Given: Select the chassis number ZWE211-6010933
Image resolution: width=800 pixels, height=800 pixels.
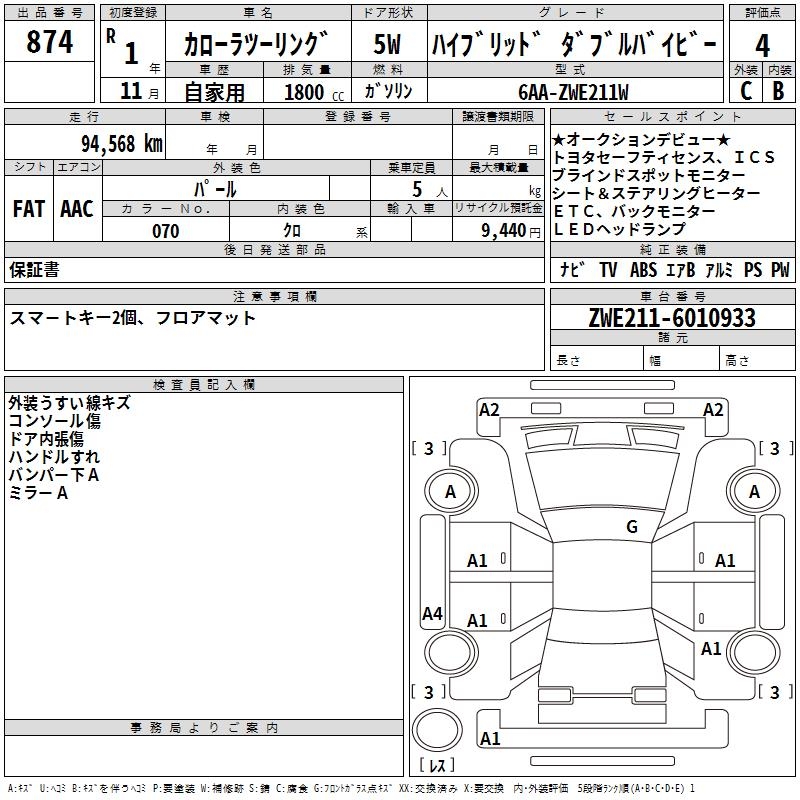Looking at the screenshot, I should click(x=672, y=318).
